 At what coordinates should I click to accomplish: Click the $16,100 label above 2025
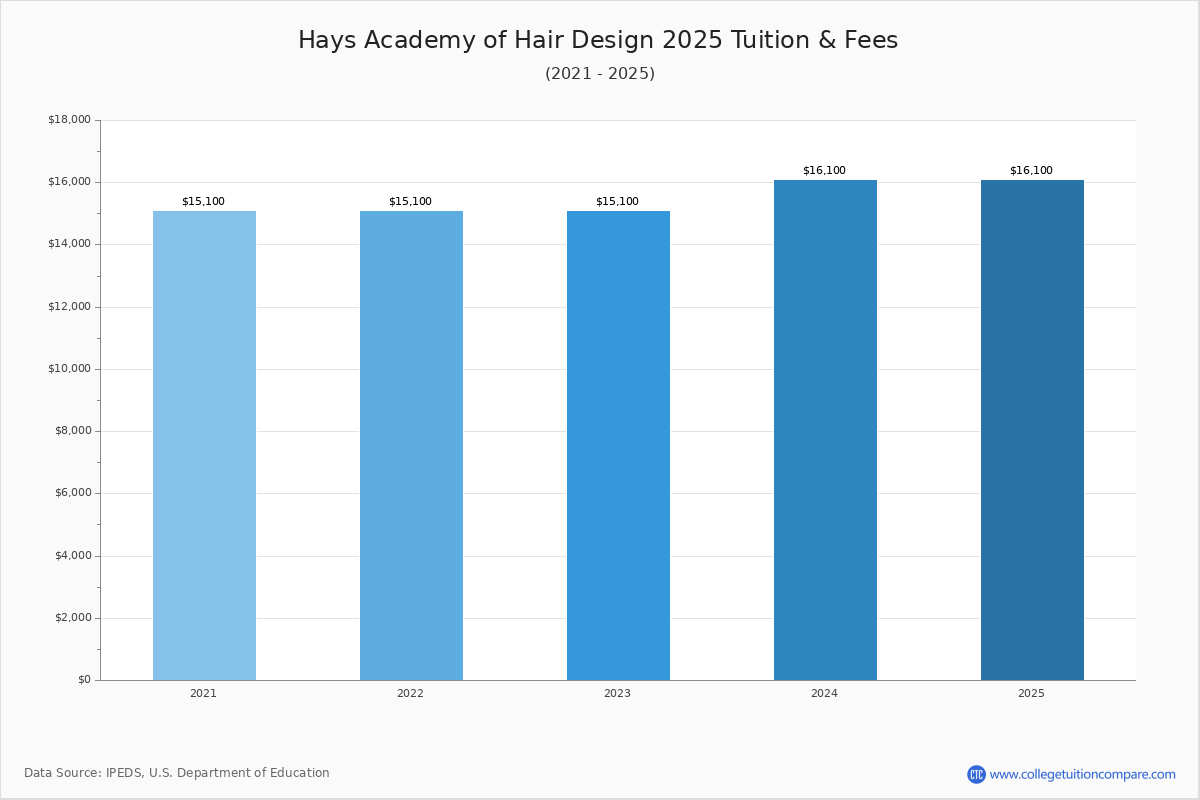click(1031, 170)
